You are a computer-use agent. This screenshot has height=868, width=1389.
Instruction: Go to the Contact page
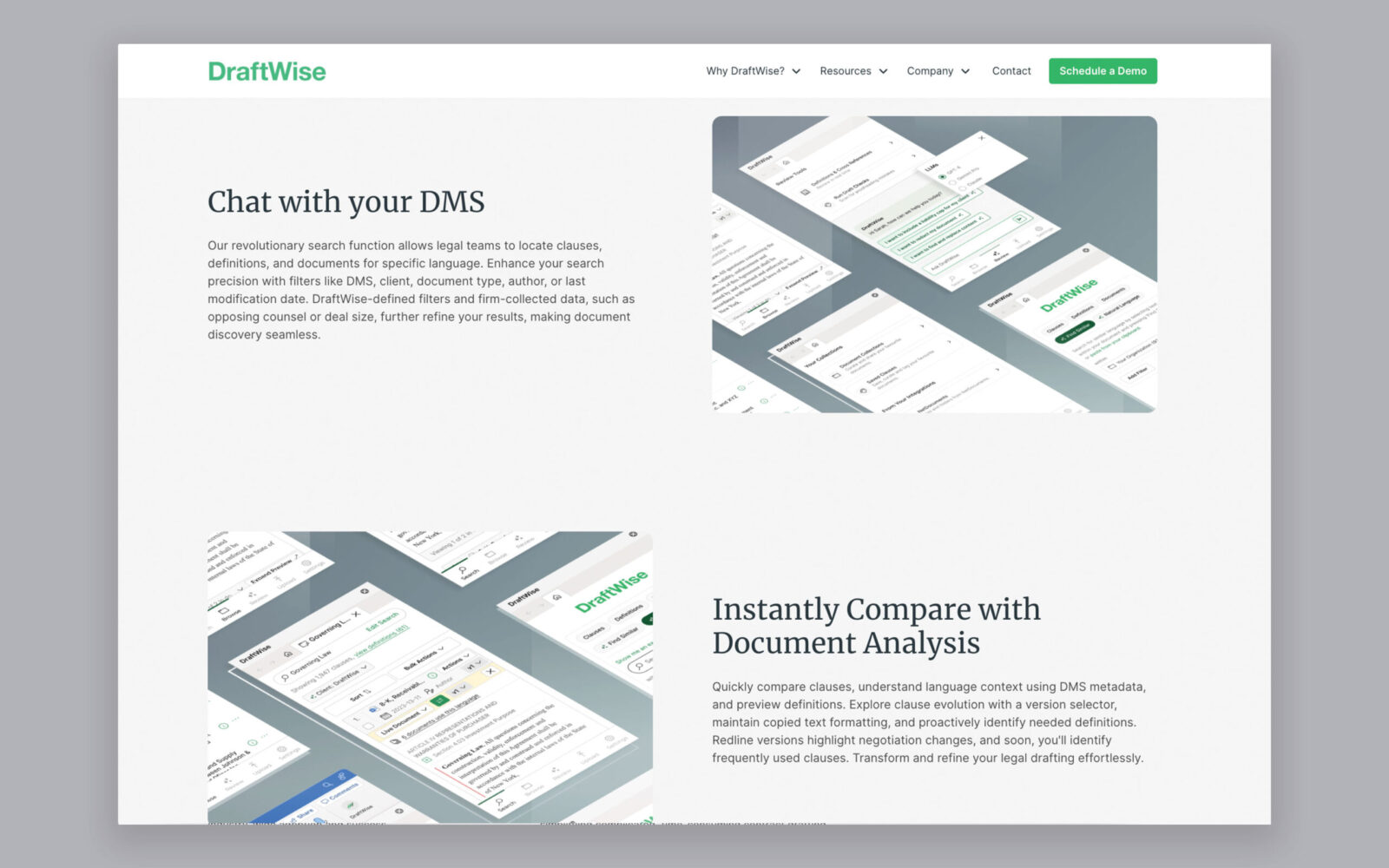click(1011, 71)
